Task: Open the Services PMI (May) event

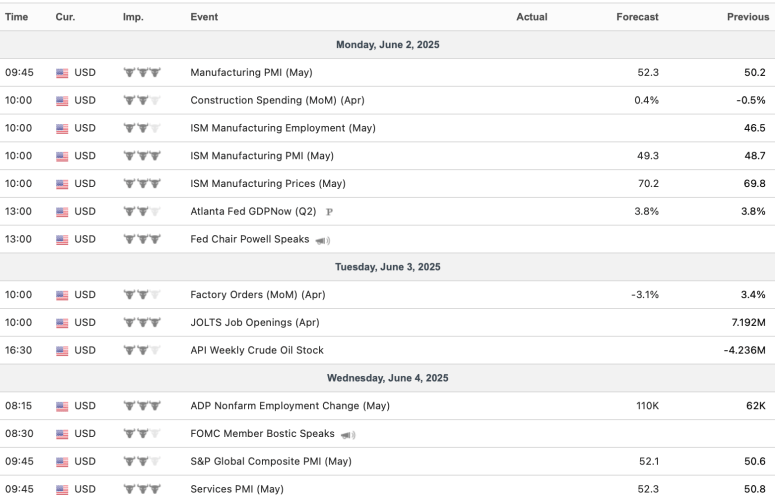Action: [237, 489]
